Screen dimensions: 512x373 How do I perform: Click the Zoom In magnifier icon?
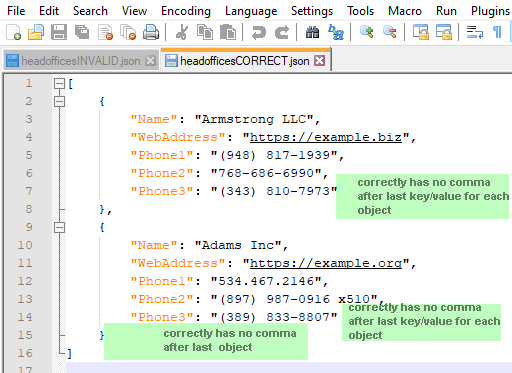367,32
